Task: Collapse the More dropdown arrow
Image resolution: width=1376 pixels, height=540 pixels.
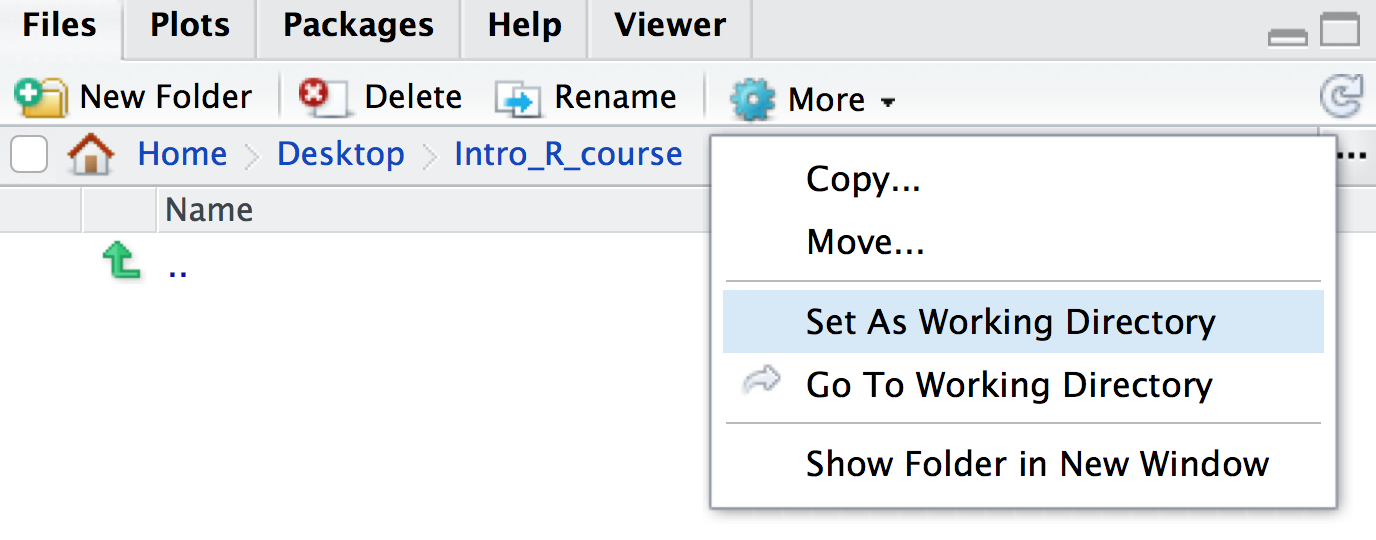Action: (887, 101)
